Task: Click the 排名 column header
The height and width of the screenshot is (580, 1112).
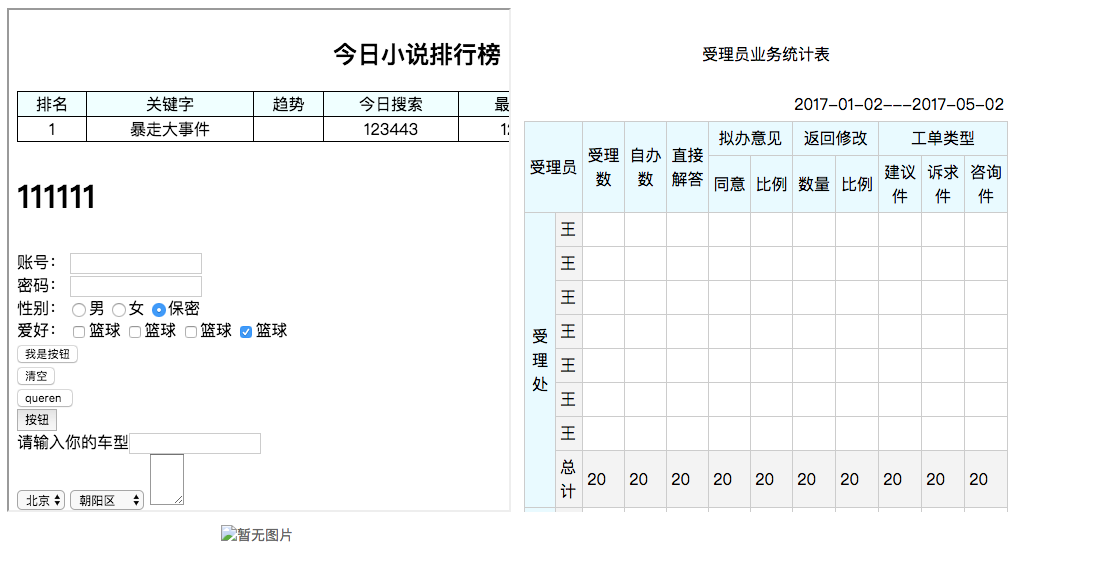Action: 52,104
